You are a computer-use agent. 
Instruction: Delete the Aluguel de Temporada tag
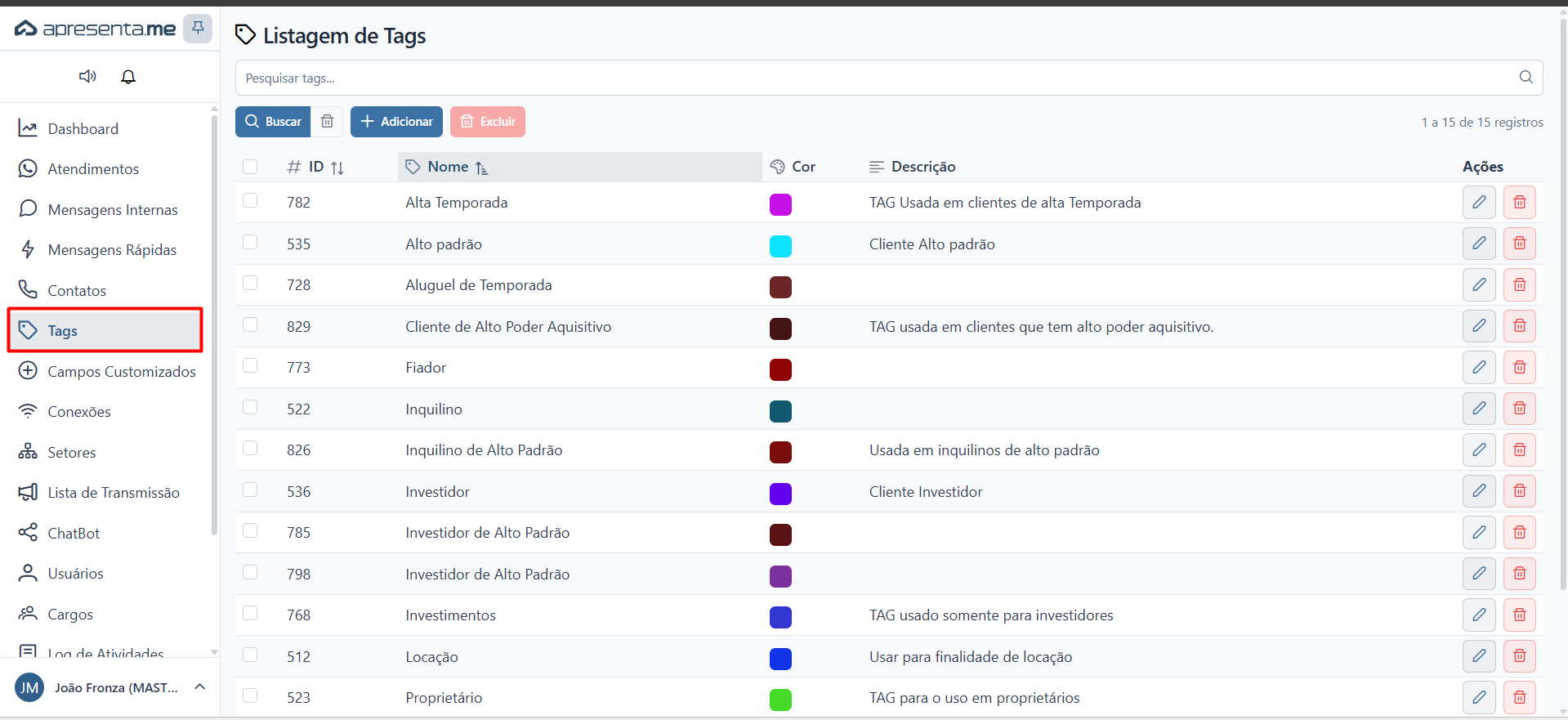coord(1520,284)
